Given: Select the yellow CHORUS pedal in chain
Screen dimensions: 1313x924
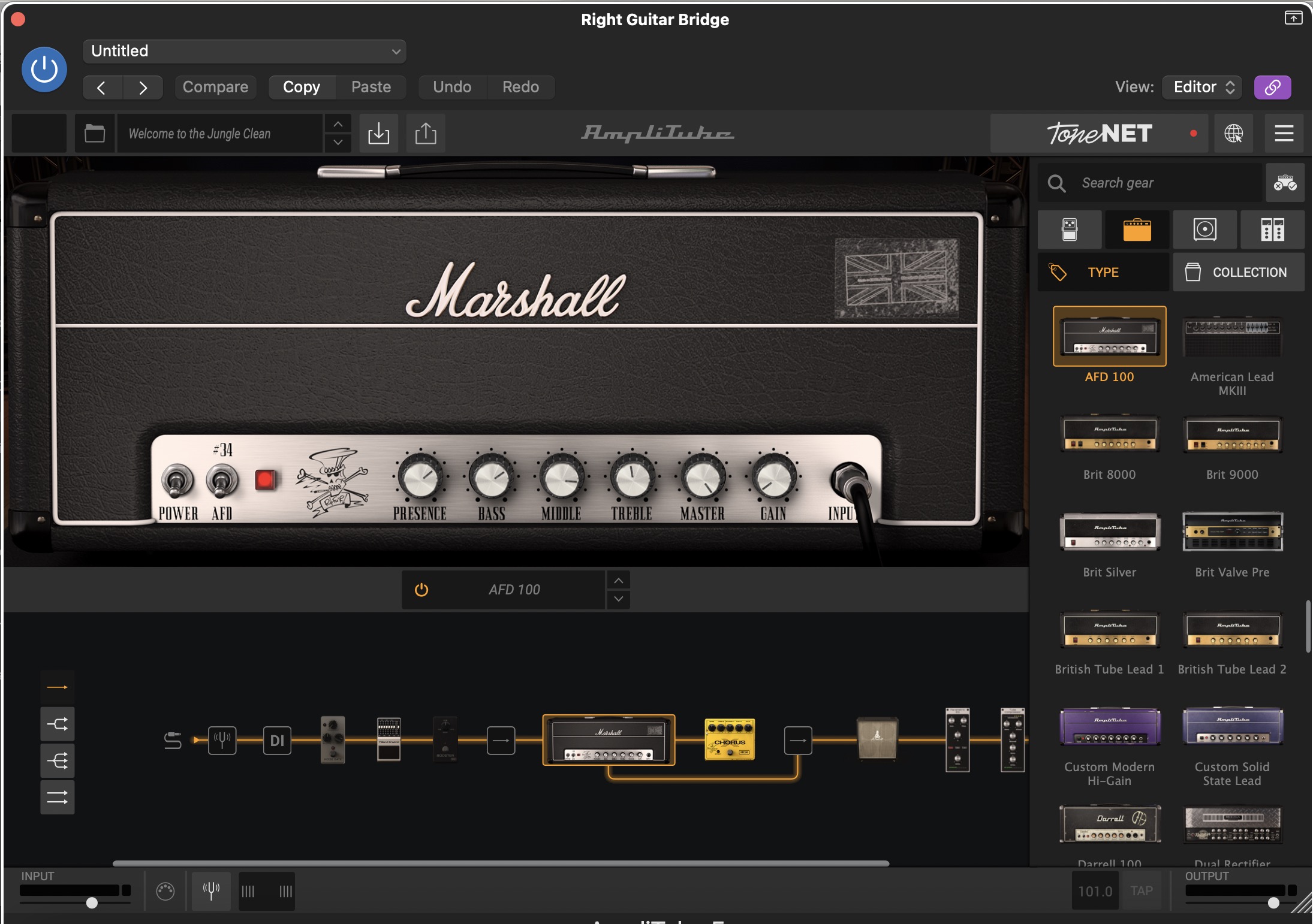Looking at the screenshot, I should (730, 739).
